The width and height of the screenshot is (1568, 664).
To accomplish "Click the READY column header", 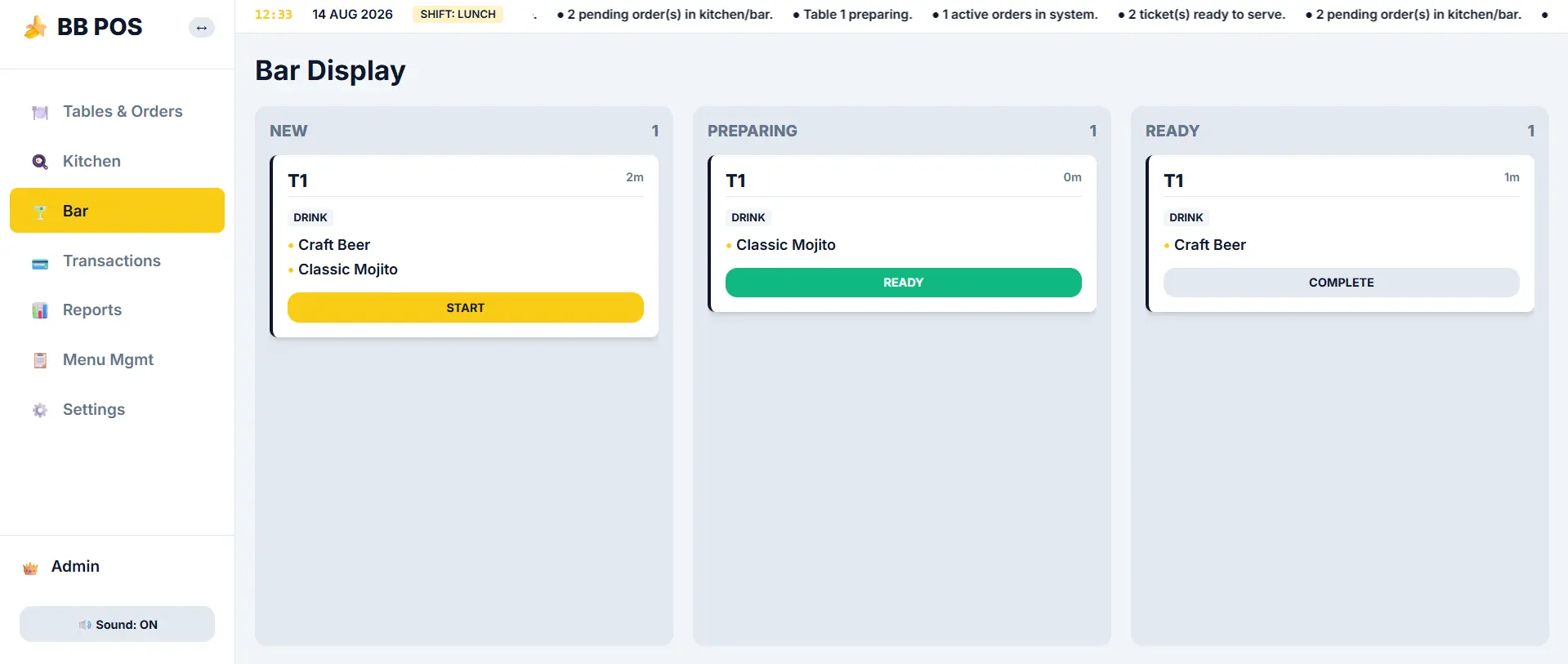I will click(x=1173, y=131).
